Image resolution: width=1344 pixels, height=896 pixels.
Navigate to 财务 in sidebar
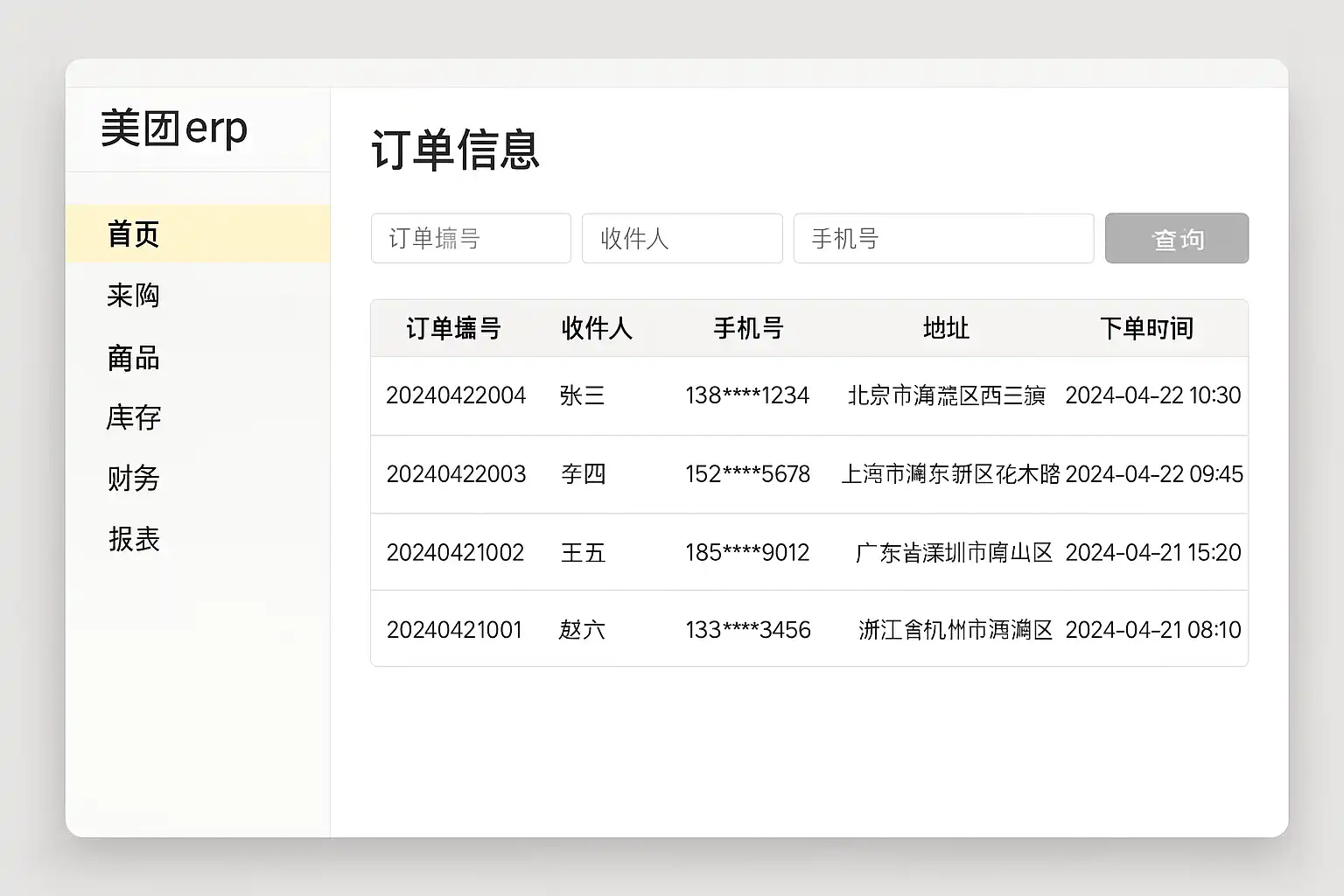click(x=133, y=479)
